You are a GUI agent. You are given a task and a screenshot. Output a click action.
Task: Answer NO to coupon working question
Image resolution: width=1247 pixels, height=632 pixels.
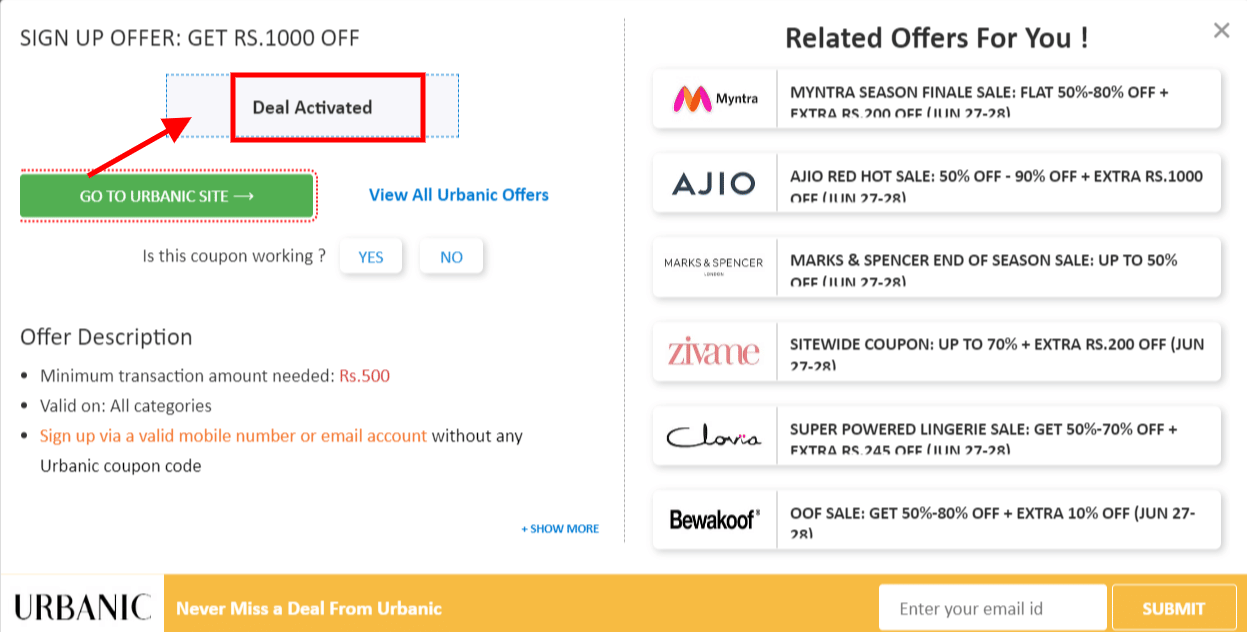pyautogui.click(x=451, y=256)
